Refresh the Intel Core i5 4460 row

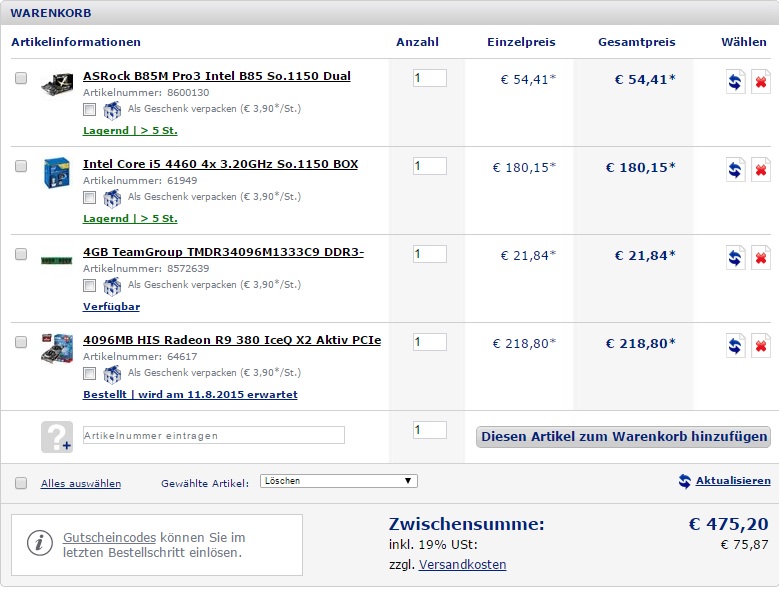735,170
